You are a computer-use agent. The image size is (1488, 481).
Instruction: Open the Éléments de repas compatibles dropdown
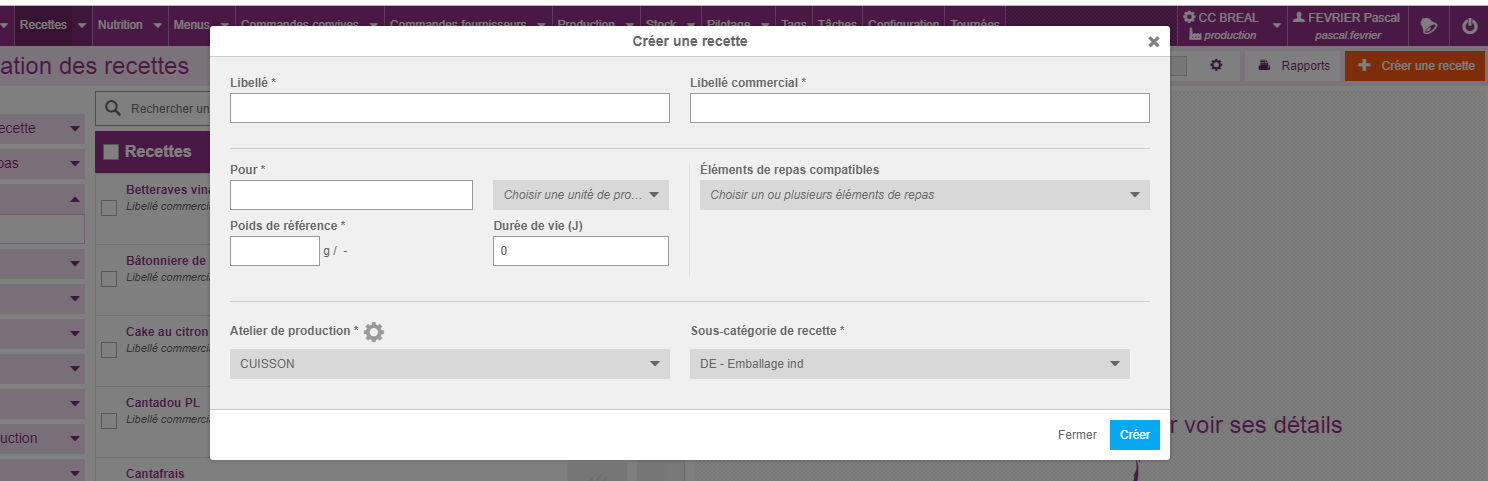point(924,195)
